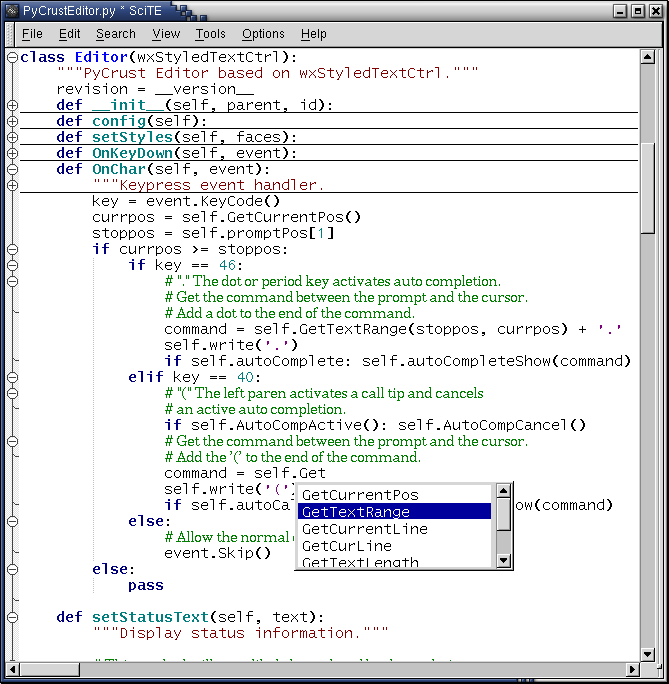Open the Tools menu

click(210, 34)
